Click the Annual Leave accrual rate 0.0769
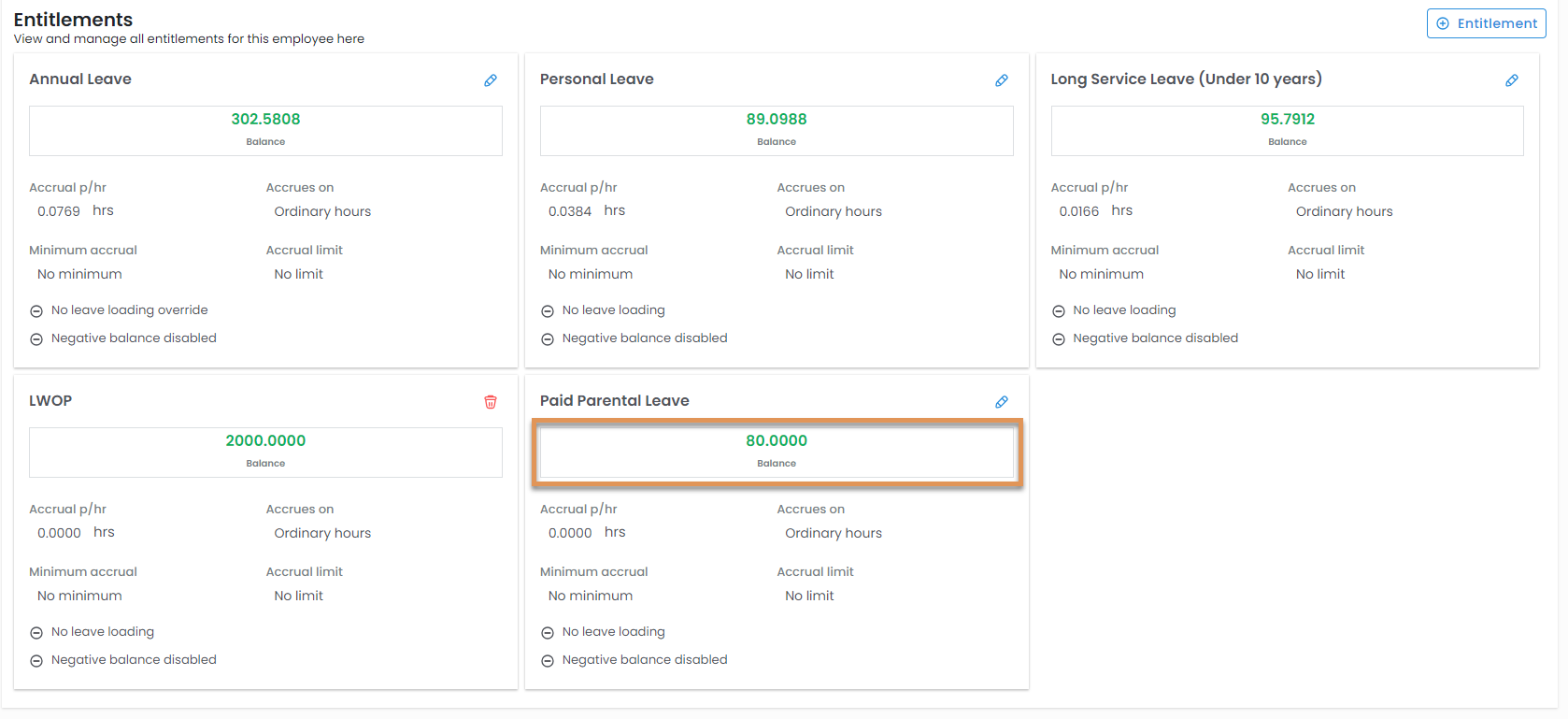This screenshot has width=1568, height=719. (x=59, y=211)
